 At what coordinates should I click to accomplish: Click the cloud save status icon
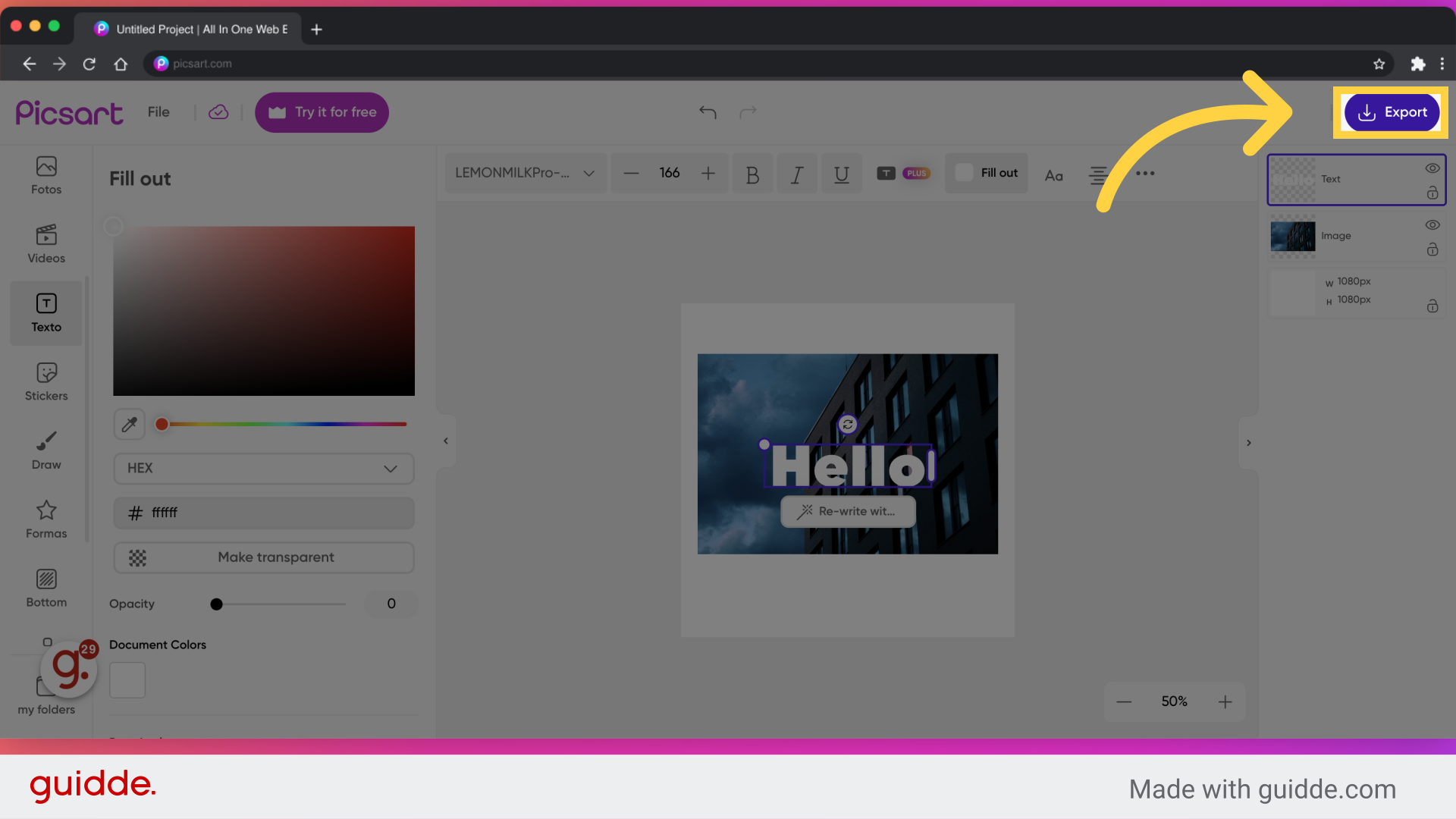(218, 111)
